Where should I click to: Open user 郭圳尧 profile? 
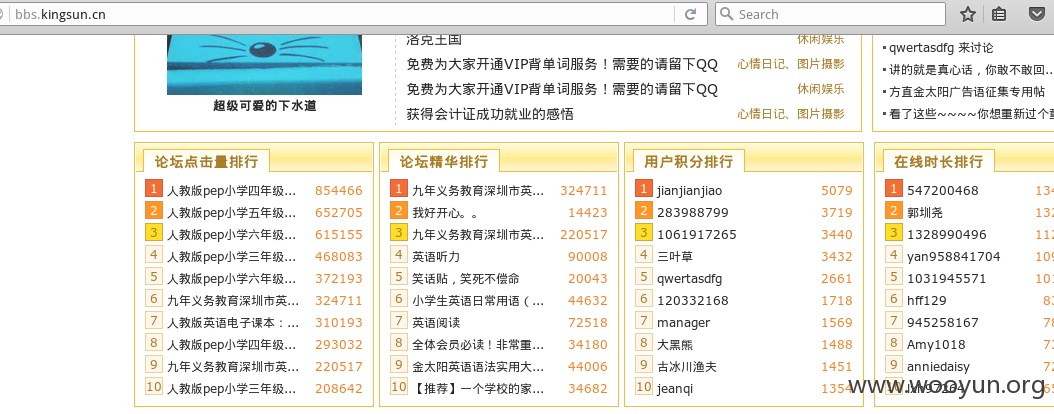tap(925, 213)
